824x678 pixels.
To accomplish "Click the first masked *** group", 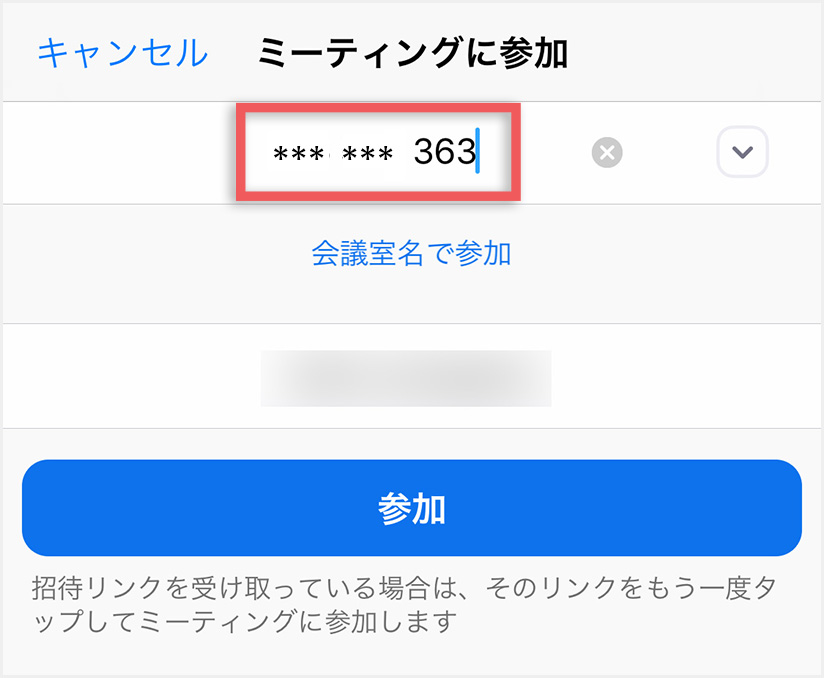I will (x=298, y=155).
